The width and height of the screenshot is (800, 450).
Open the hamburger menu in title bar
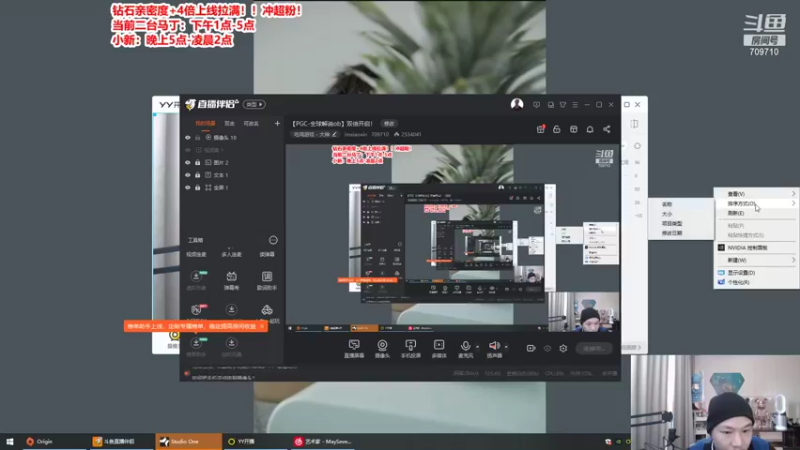[x=575, y=105]
